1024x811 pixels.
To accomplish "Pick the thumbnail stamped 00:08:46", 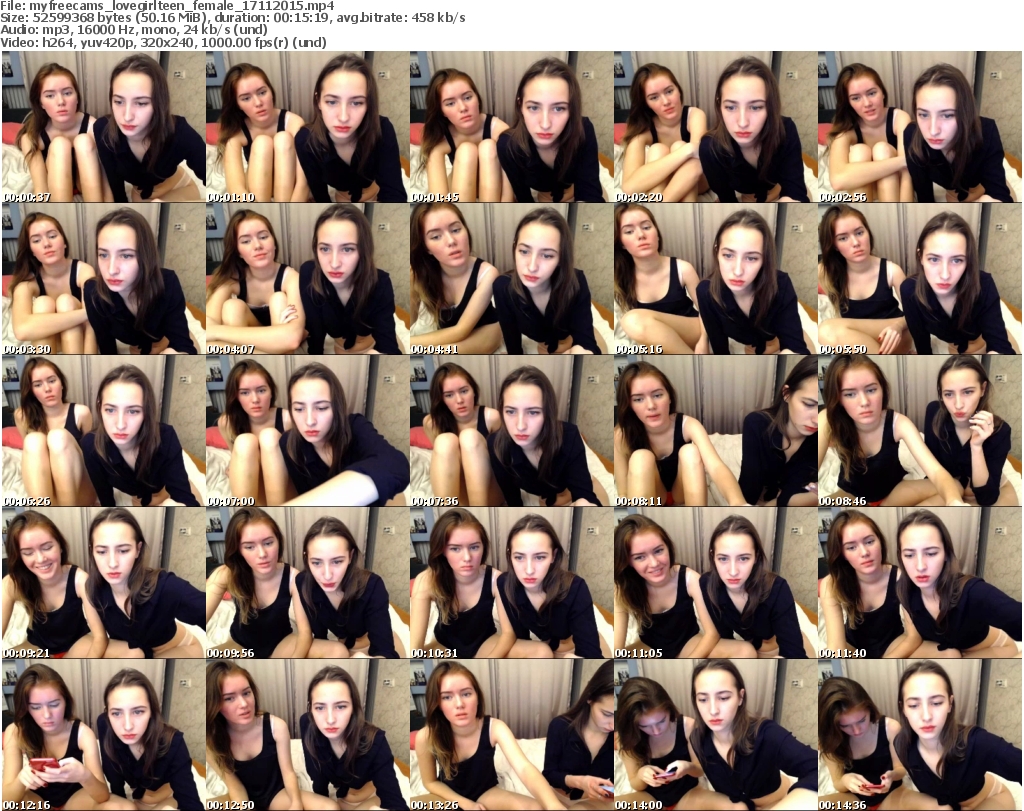I will [x=920, y=431].
